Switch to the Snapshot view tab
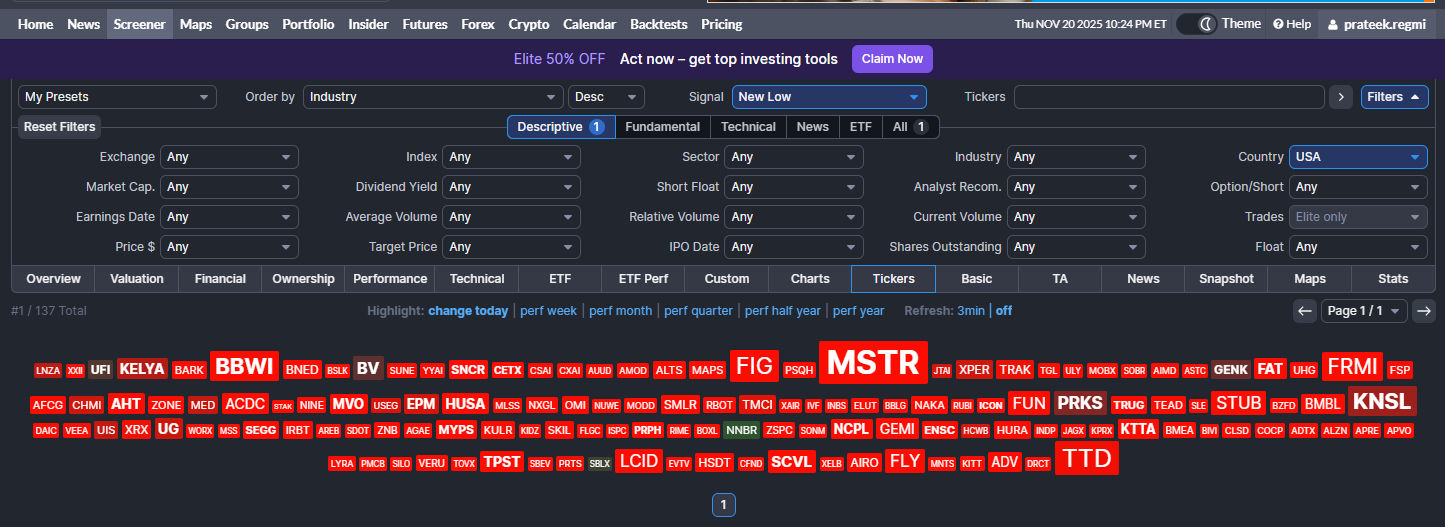This screenshot has height=527, width=1445. [x=1226, y=279]
